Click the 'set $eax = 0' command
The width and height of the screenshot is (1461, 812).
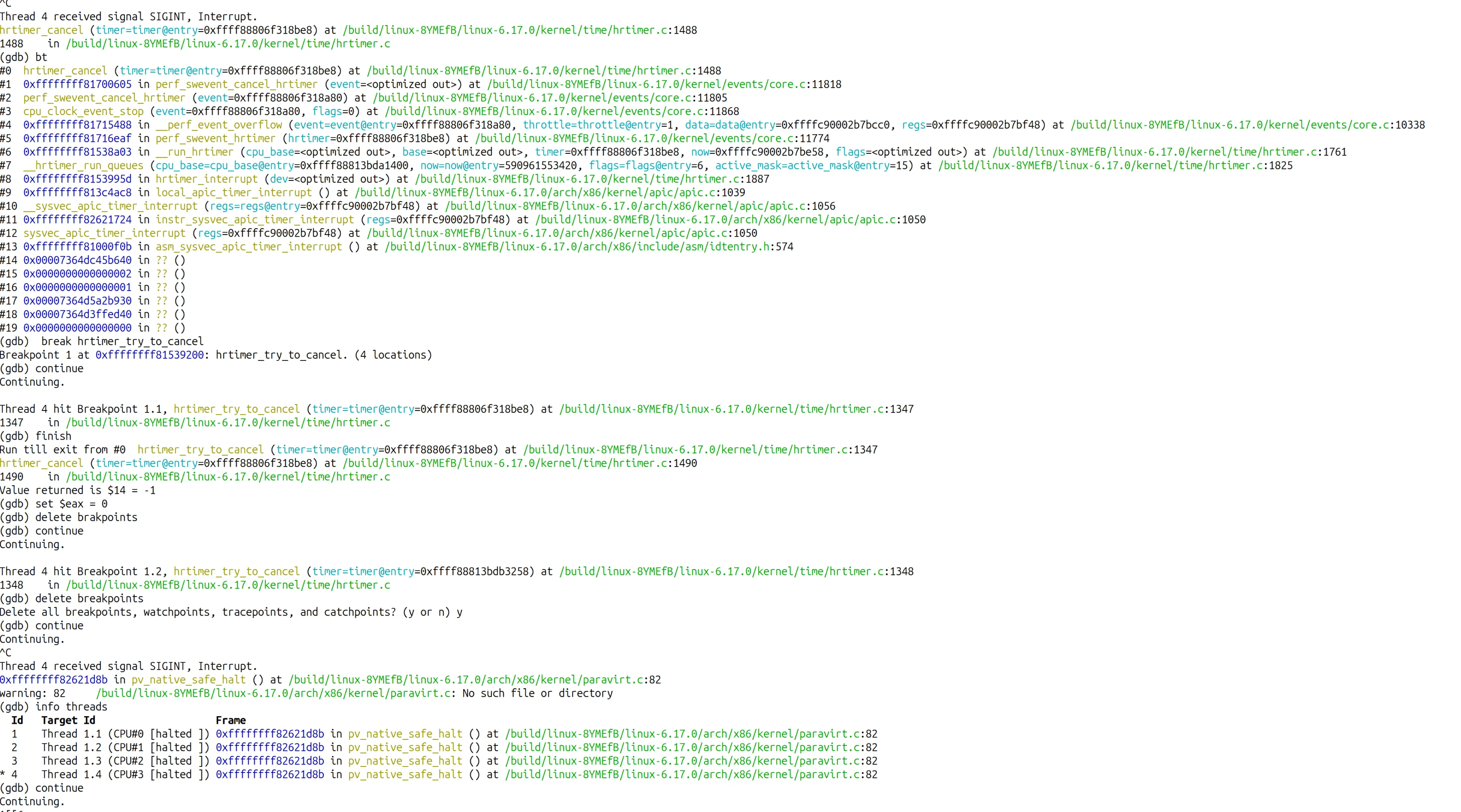(71, 504)
